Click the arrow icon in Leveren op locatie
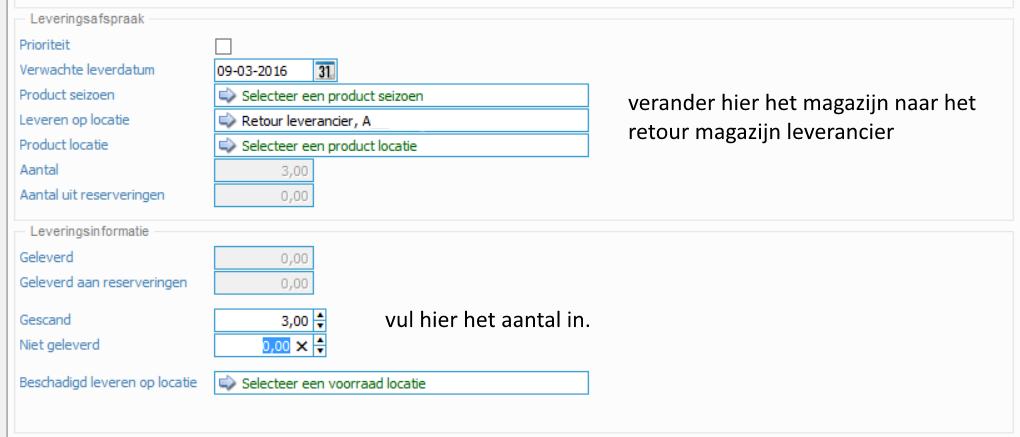Screen dimensions: 1020x437 pyautogui.click(x=226, y=121)
